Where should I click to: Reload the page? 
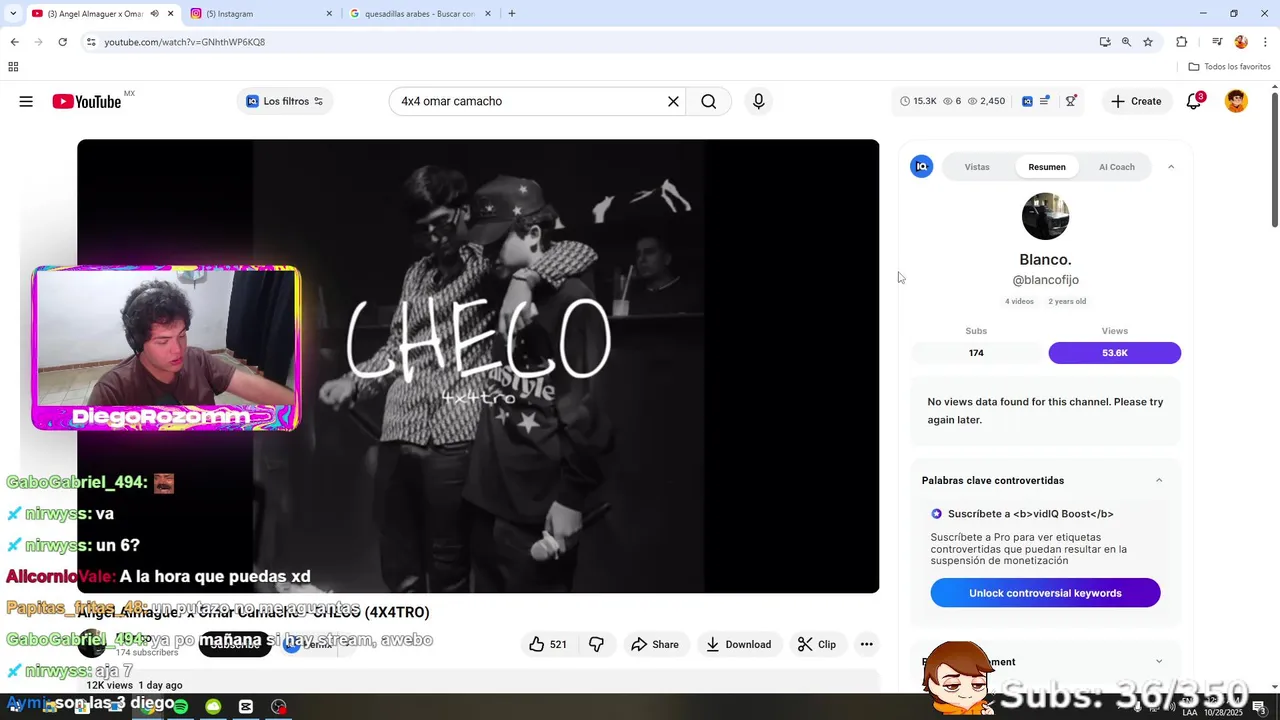pyautogui.click(x=62, y=42)
